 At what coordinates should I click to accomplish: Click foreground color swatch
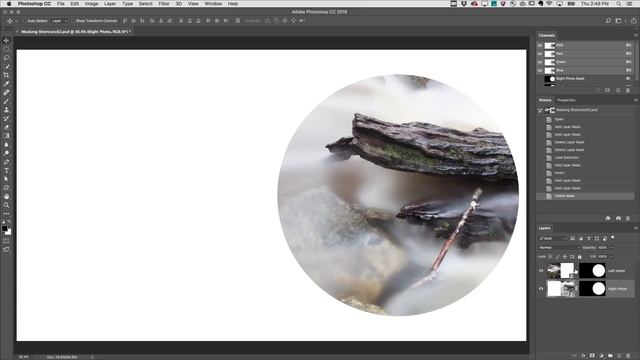pyautogui.click(x=4, y=229)
